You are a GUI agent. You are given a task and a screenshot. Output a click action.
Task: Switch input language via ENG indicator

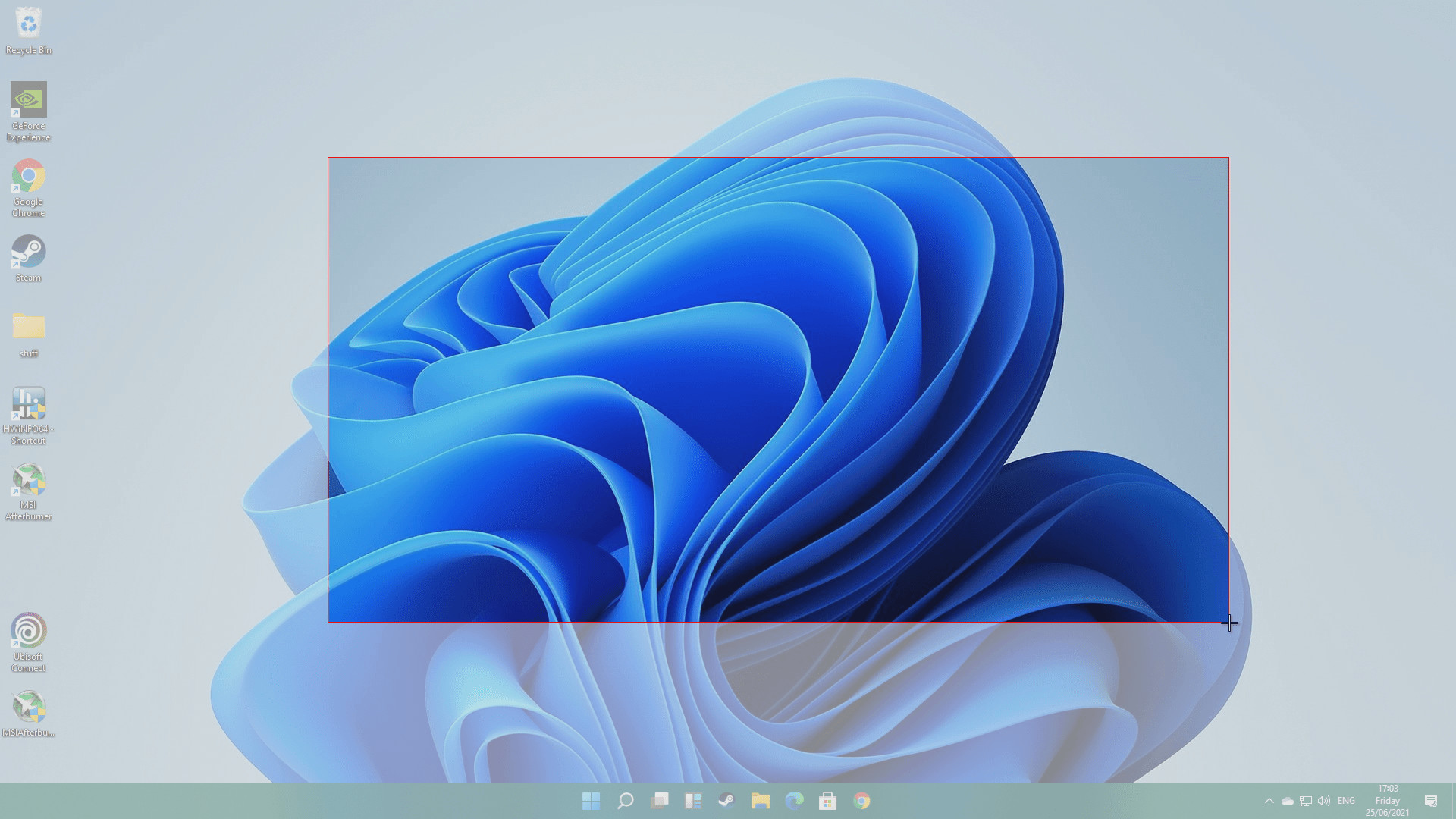(x=1346, y=801)
